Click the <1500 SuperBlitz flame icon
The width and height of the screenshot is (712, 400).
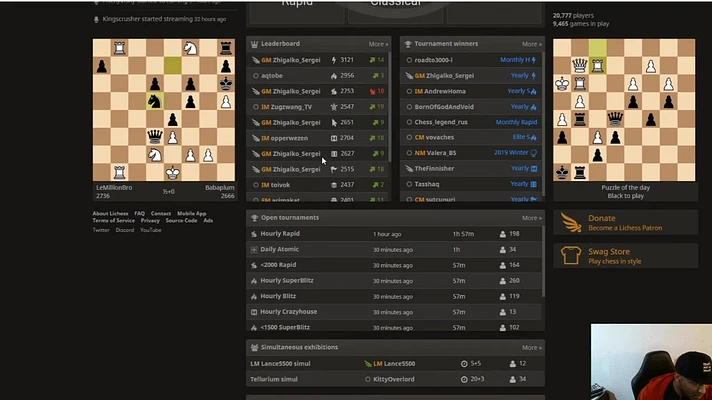pos(254,327)
